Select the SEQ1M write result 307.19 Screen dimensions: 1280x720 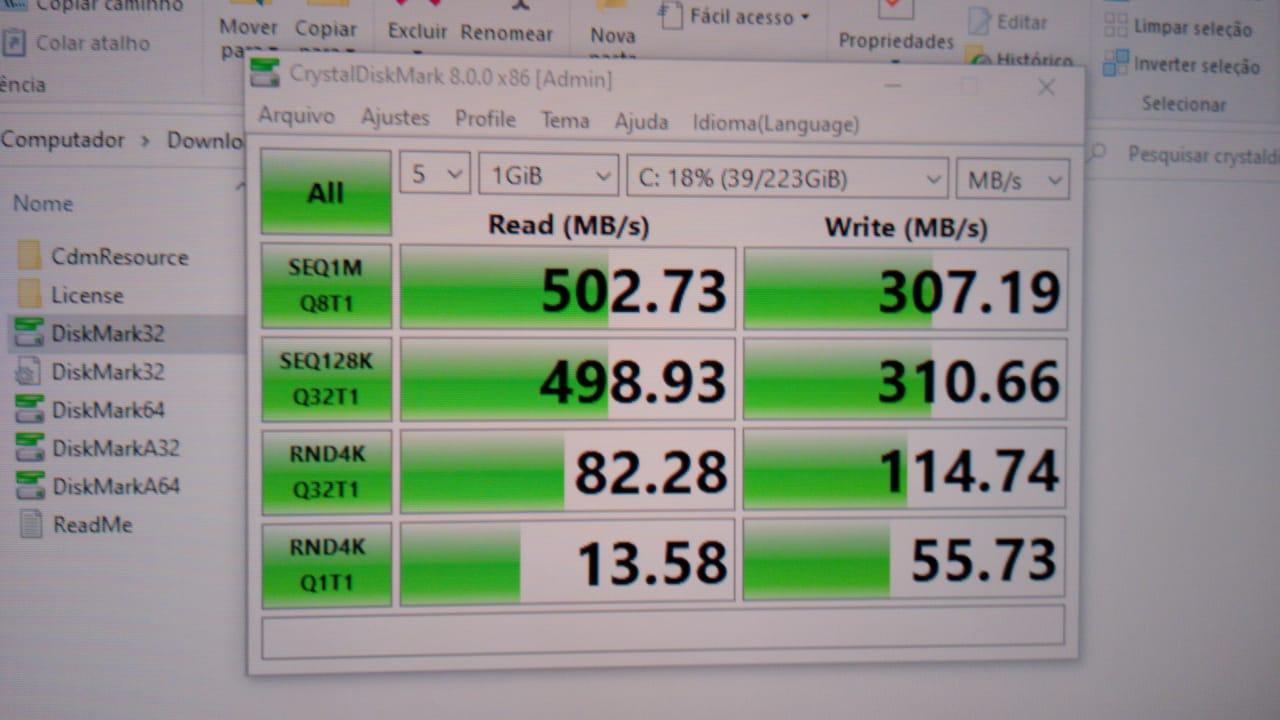click(x=906, y=290)
